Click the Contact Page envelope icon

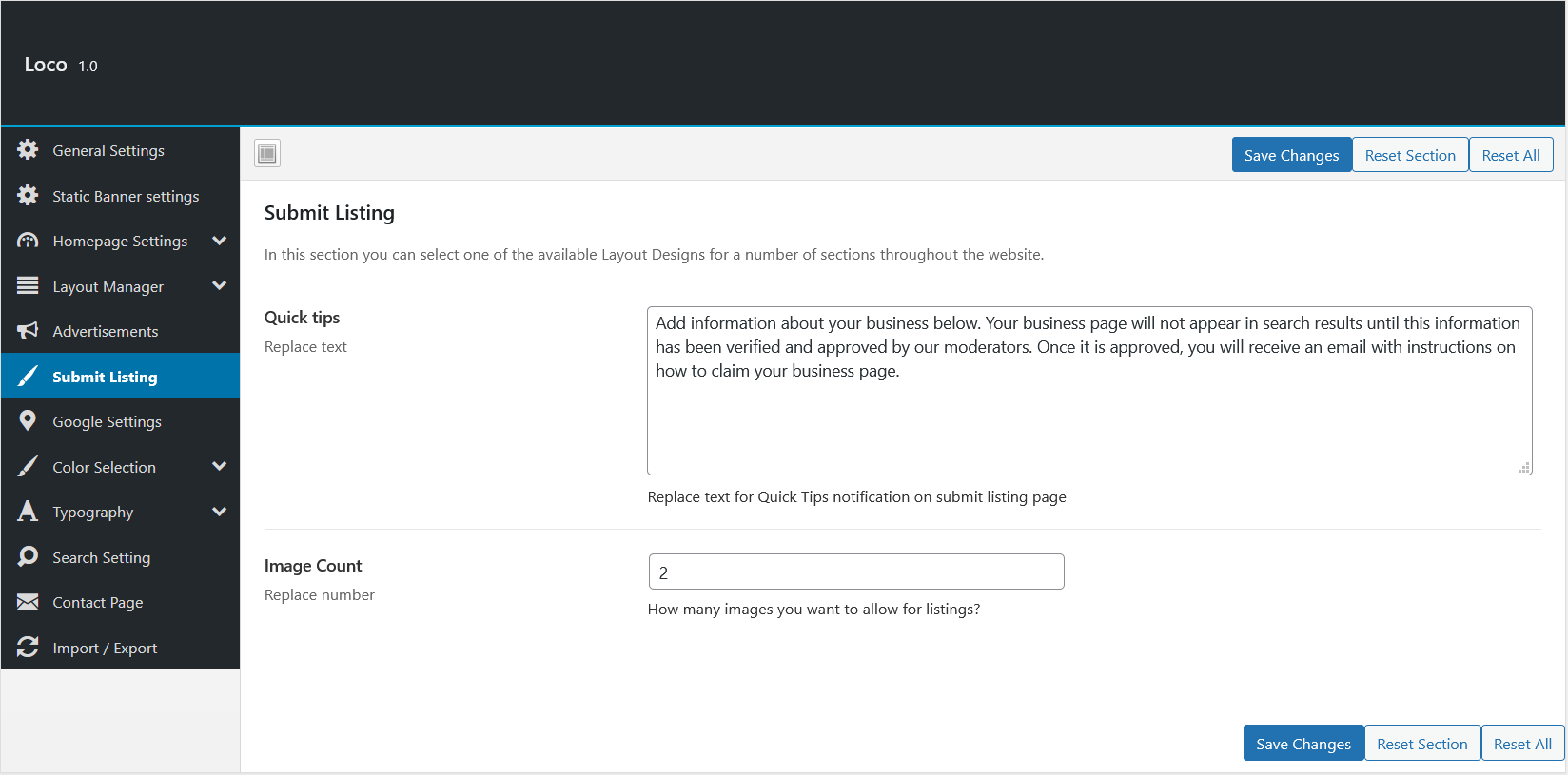click(28, 602)
